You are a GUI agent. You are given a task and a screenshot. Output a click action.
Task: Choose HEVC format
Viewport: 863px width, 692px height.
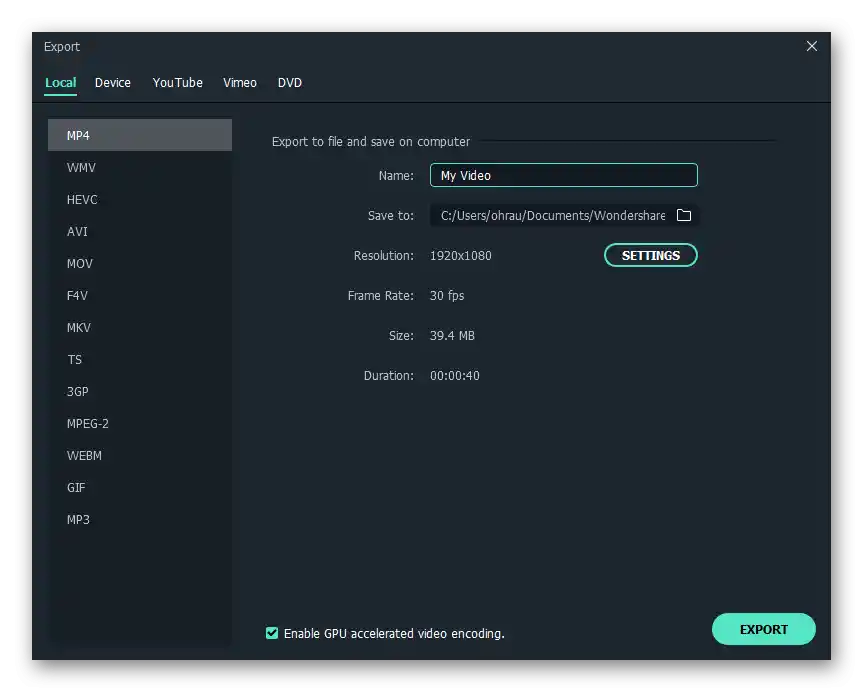pos(140,199)
